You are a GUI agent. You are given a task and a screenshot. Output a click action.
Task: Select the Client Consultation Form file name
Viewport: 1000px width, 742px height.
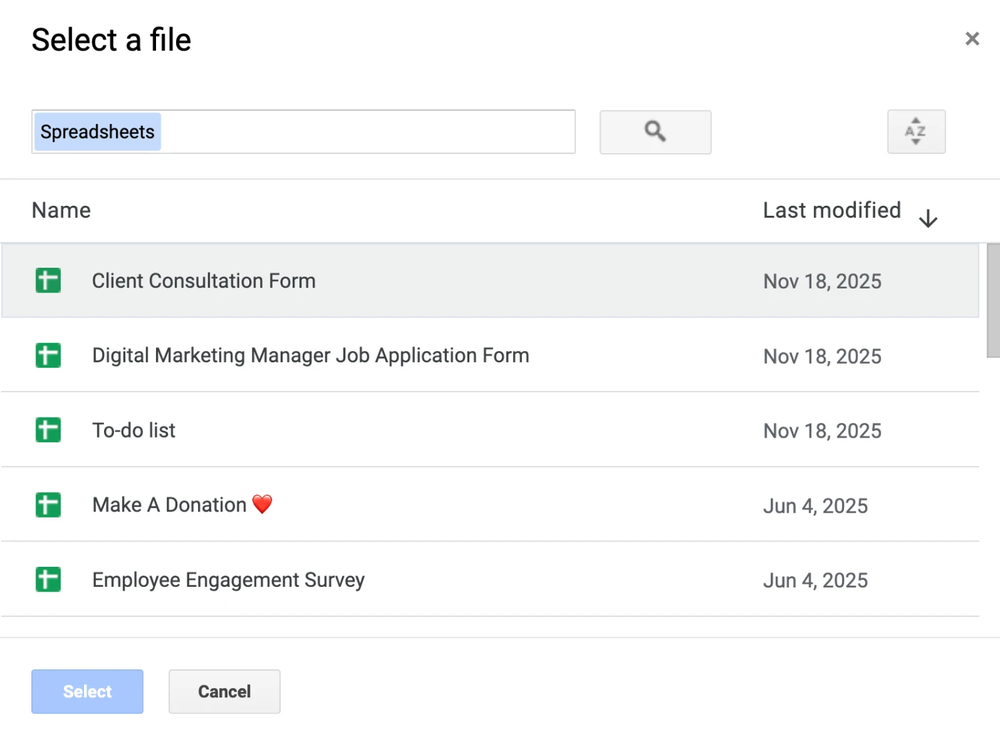click(x=204, y=281)
